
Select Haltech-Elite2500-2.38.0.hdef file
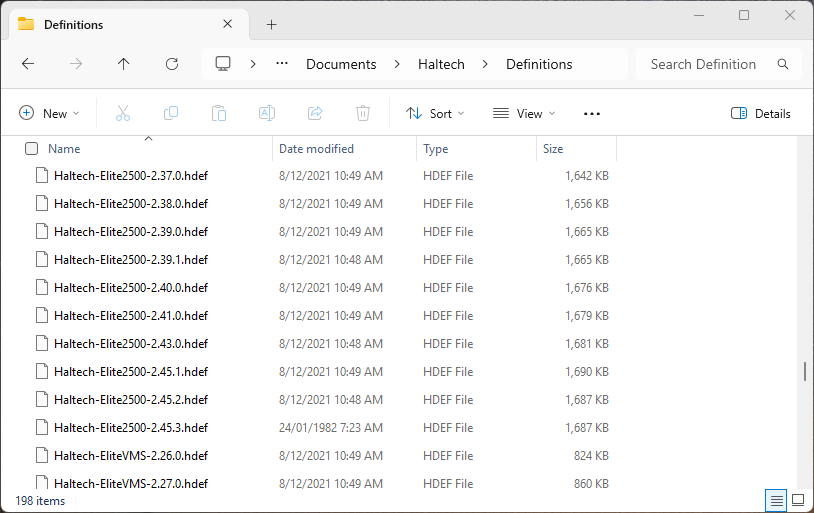[131, 204]
